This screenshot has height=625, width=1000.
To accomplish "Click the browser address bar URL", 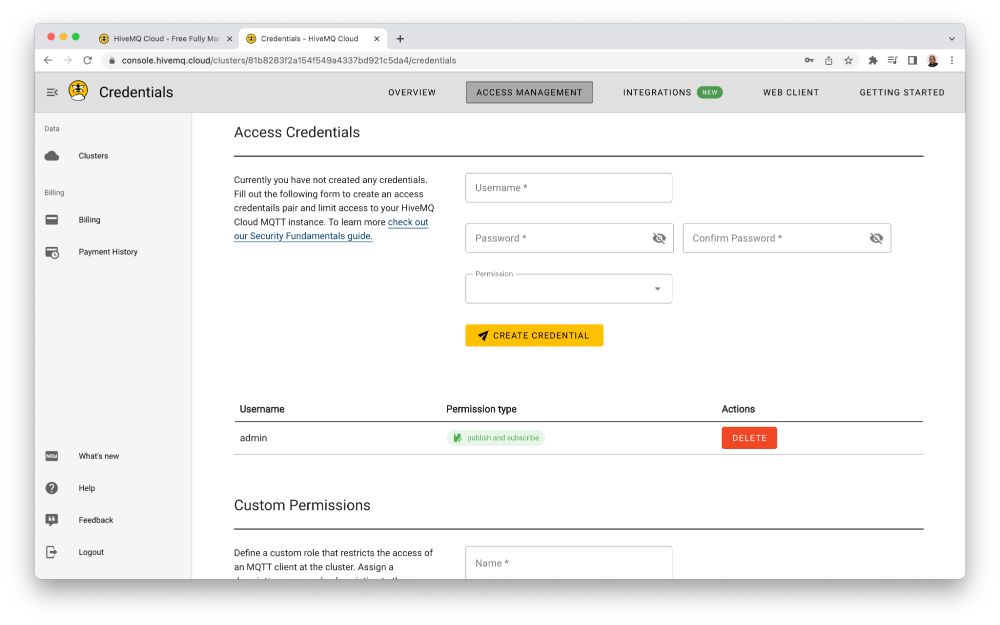I will click(288, 61).
